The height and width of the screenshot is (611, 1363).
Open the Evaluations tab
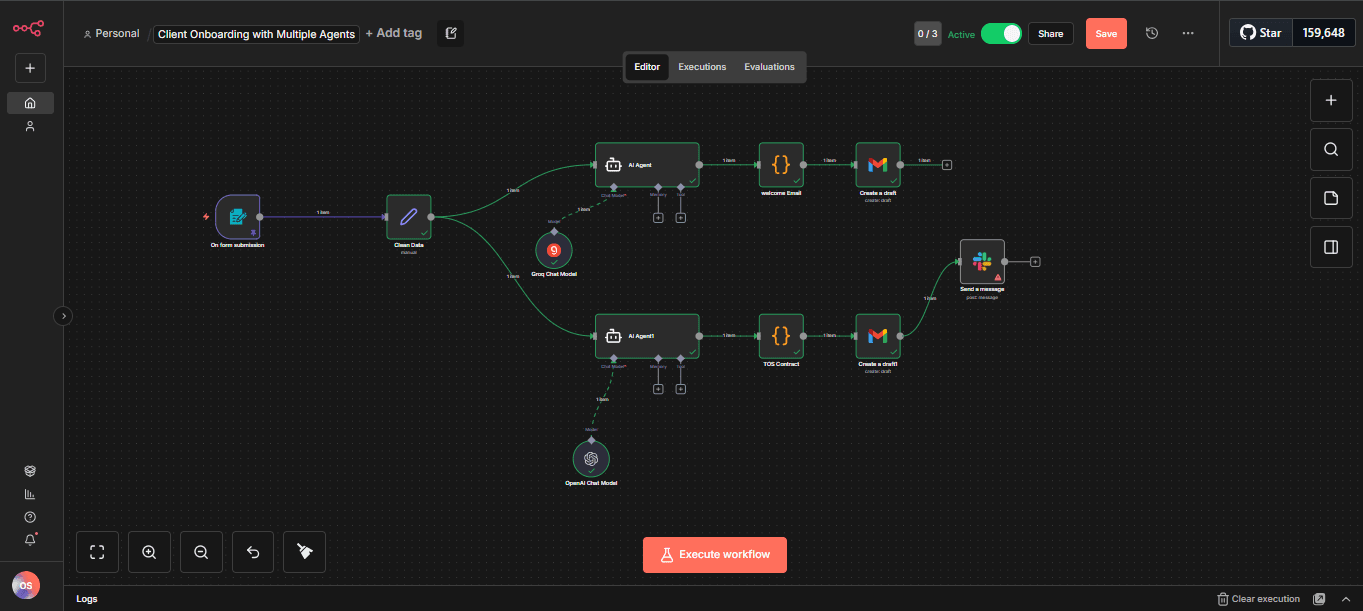point(768,66)
